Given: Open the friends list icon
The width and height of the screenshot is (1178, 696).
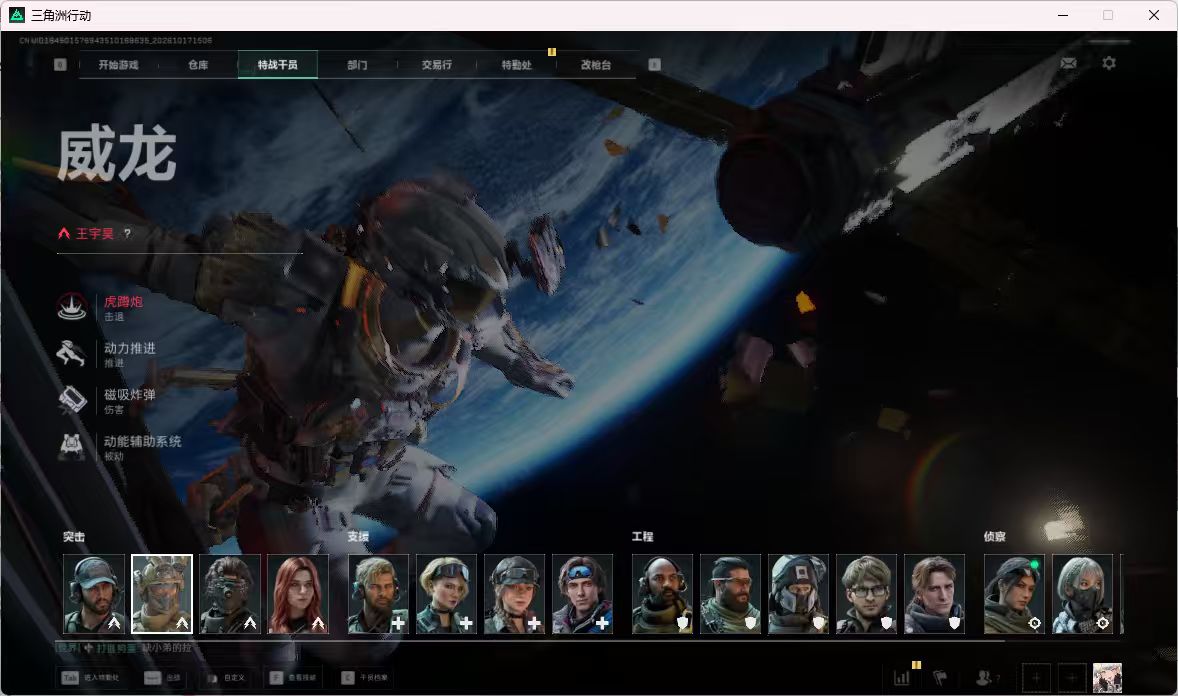Looking at the screenshot, I should [984, 678].
